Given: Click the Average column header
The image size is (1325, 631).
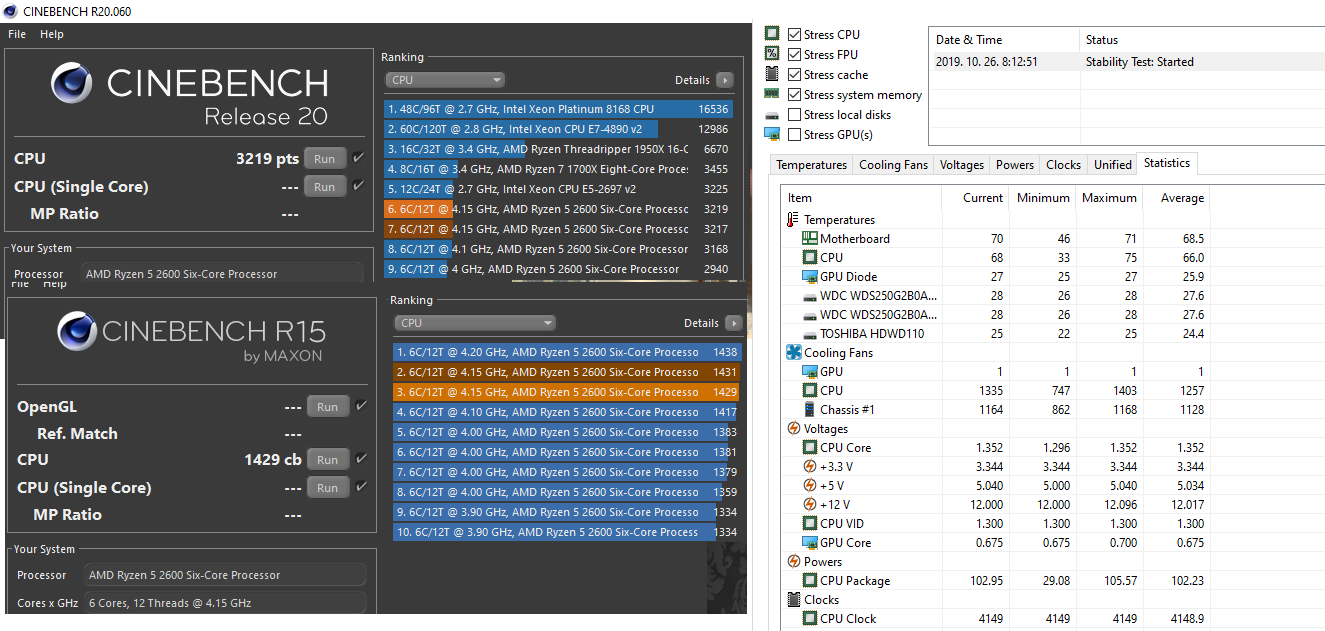Looking at the screenshot, I should pyautogui.click(x=1176, y=198).
